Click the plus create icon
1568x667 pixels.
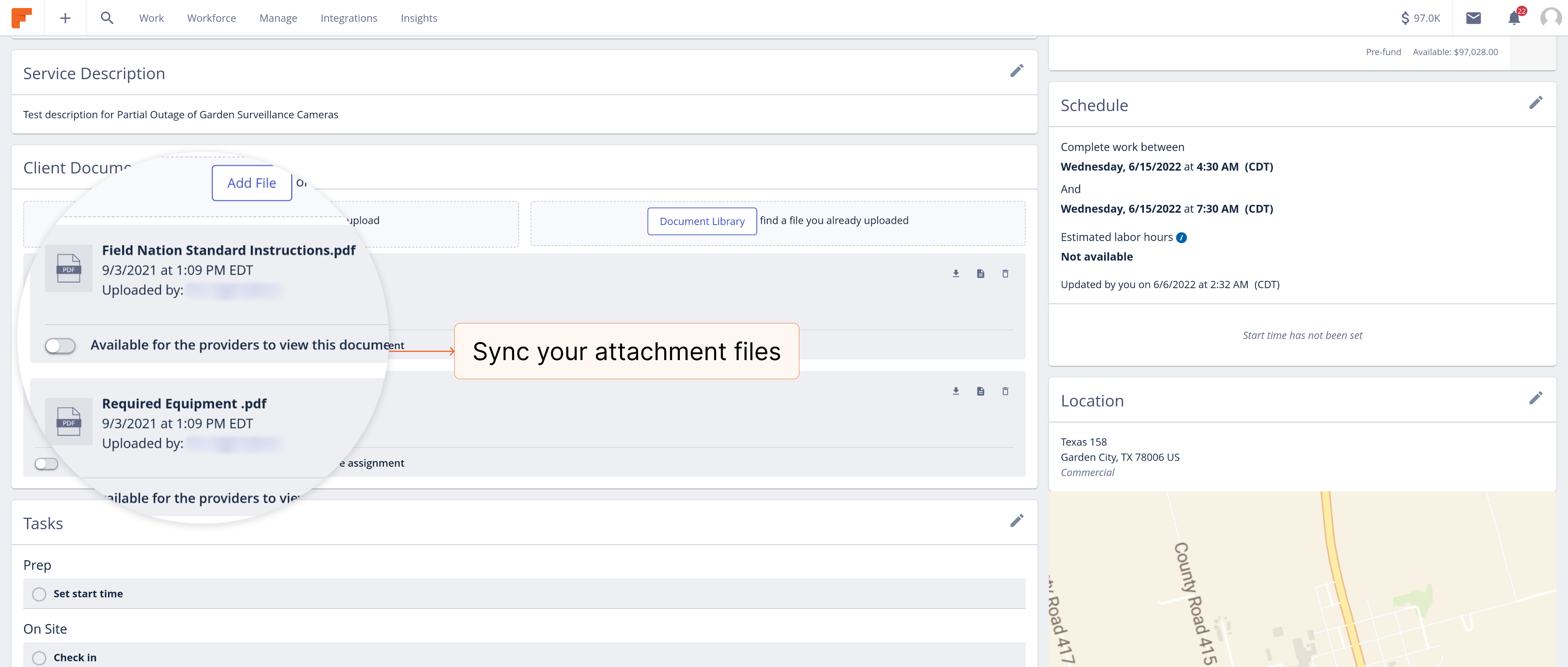tap(65, 18)
